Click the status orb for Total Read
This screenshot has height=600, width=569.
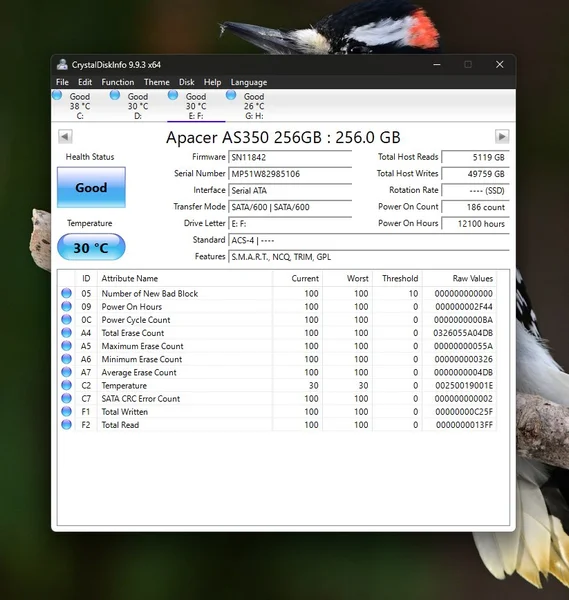(67, 424)
